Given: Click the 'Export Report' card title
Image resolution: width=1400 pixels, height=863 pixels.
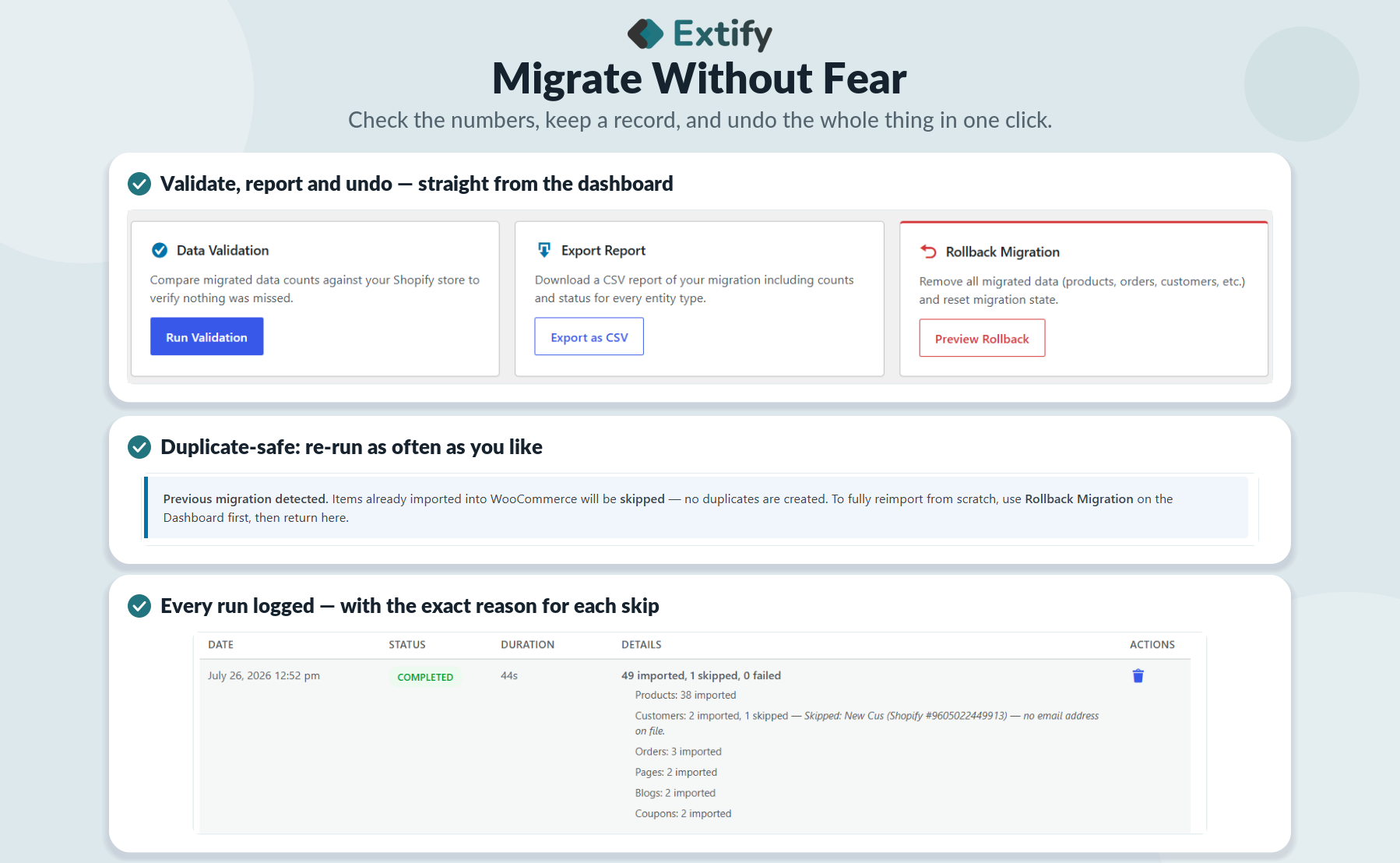Looking at the screenshot, I should (603, 250).
